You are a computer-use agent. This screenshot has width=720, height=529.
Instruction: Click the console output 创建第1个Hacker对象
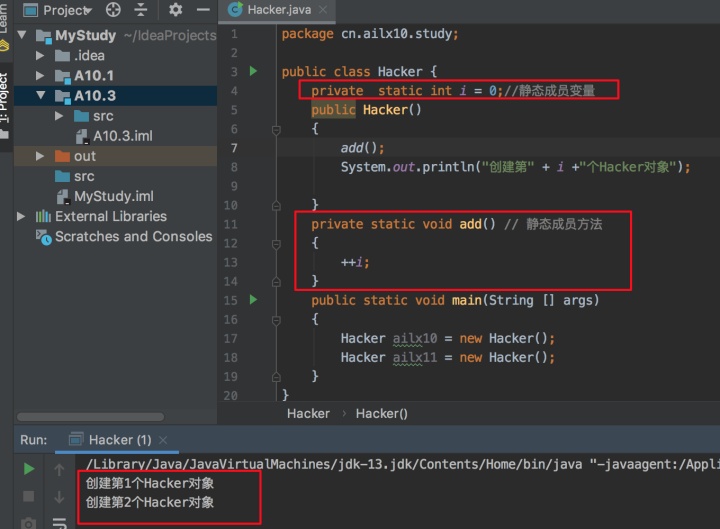click(150, 484)
